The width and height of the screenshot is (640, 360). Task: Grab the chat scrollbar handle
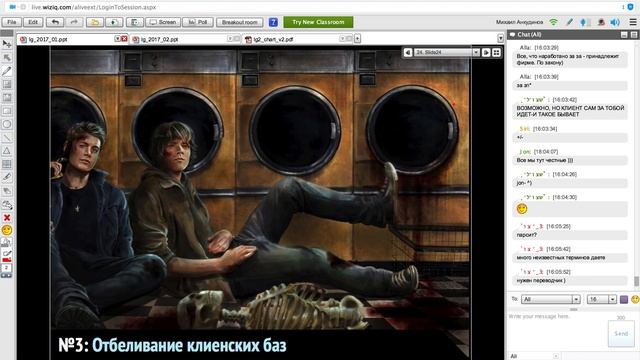pos(636,281)
